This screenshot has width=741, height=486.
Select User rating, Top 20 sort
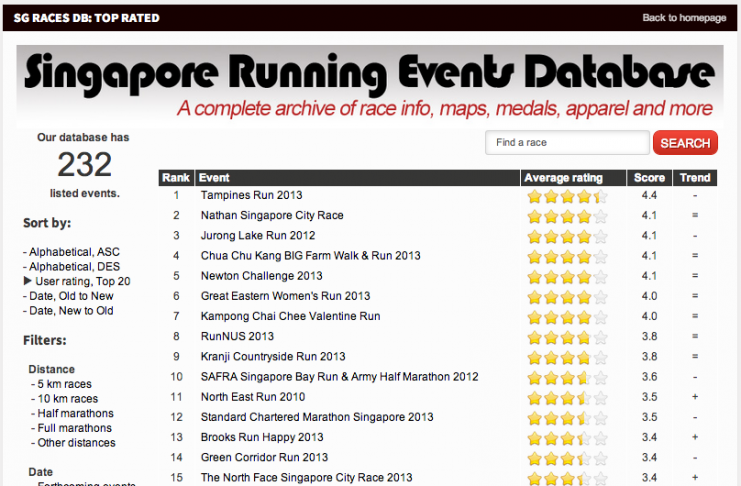click(83, 281)
